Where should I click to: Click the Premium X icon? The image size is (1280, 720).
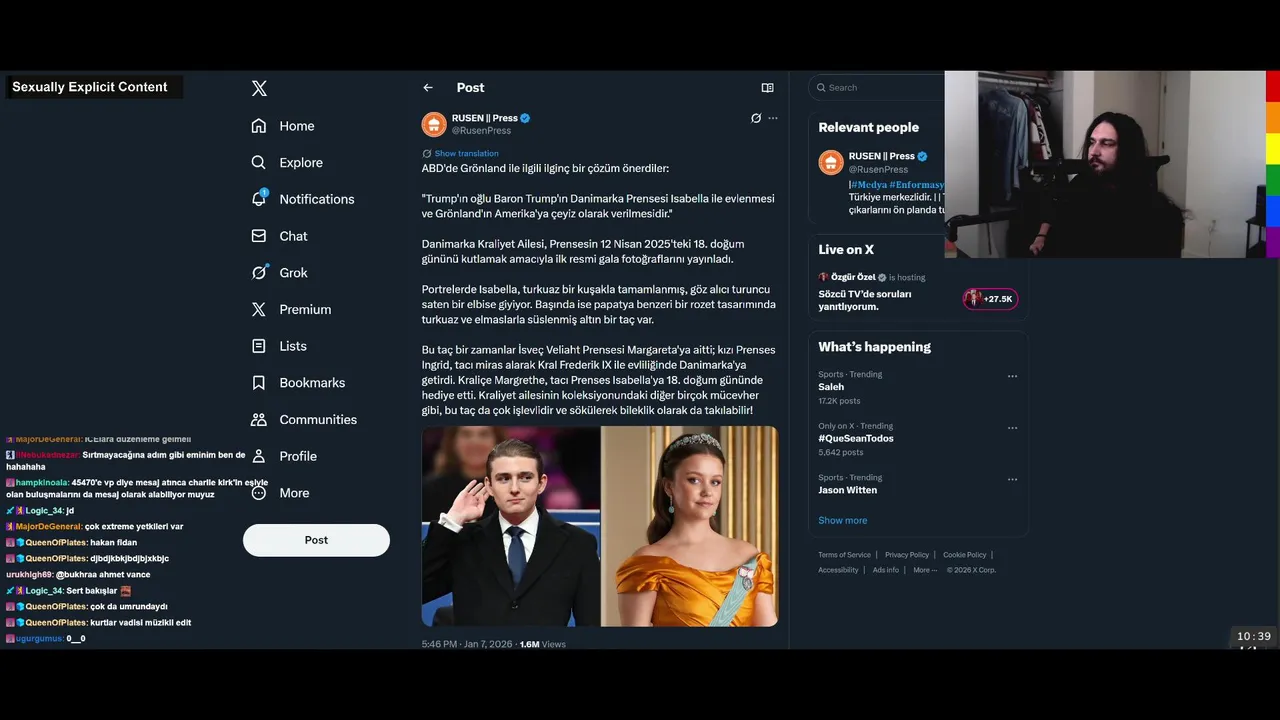259,309
